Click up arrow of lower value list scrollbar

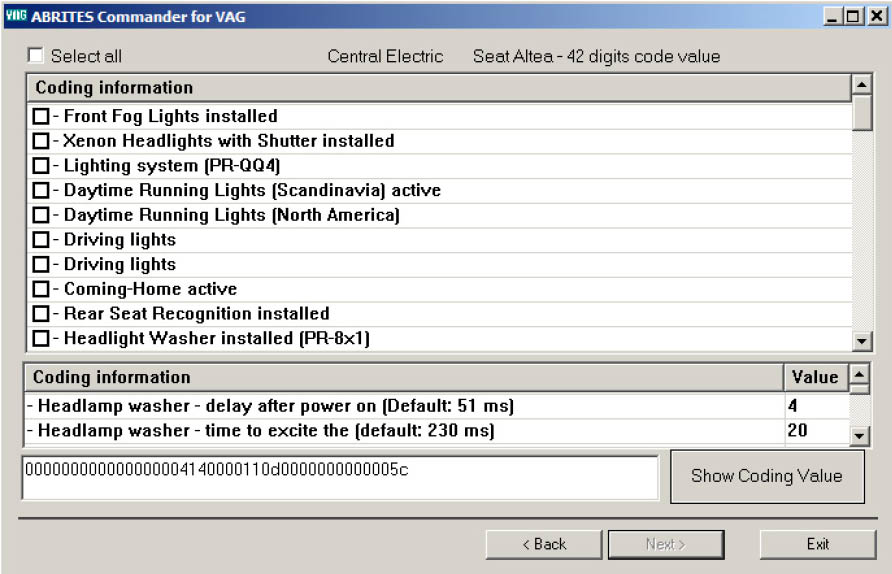point(859,376)
